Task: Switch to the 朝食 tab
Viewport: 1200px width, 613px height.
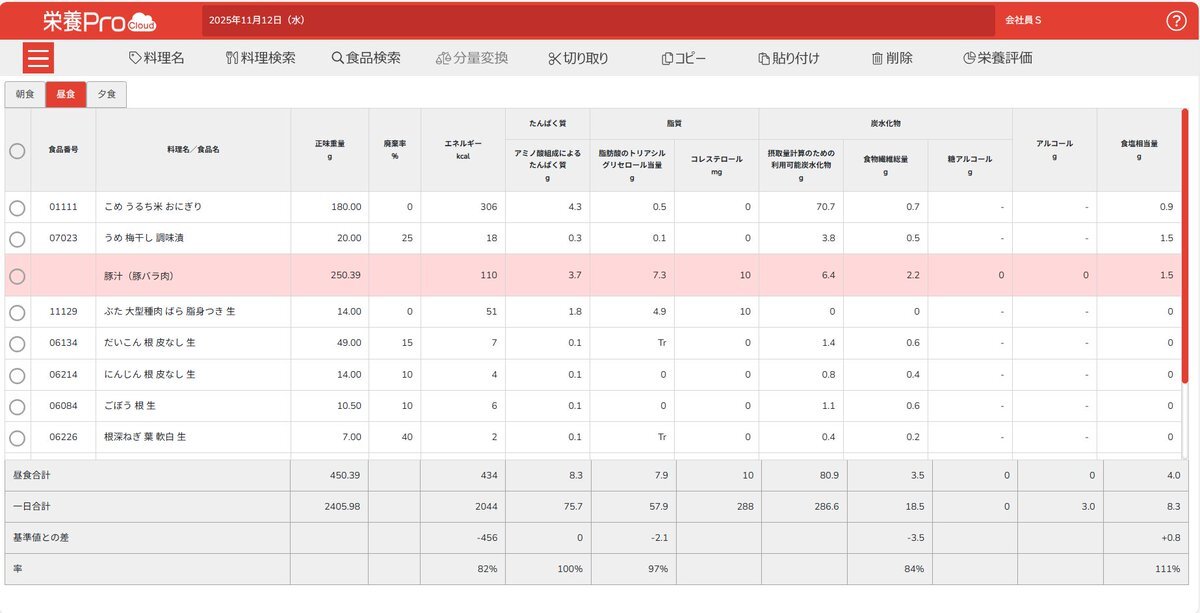Action: pos(25,95)
